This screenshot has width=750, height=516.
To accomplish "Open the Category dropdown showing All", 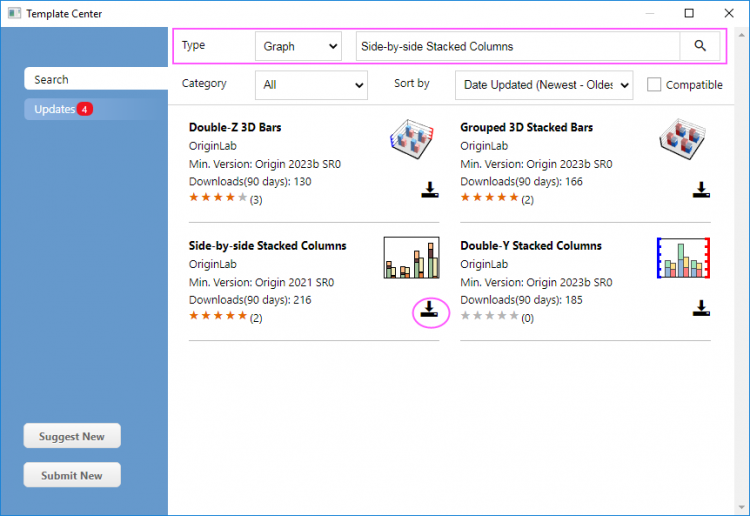I will click(311, 85).
